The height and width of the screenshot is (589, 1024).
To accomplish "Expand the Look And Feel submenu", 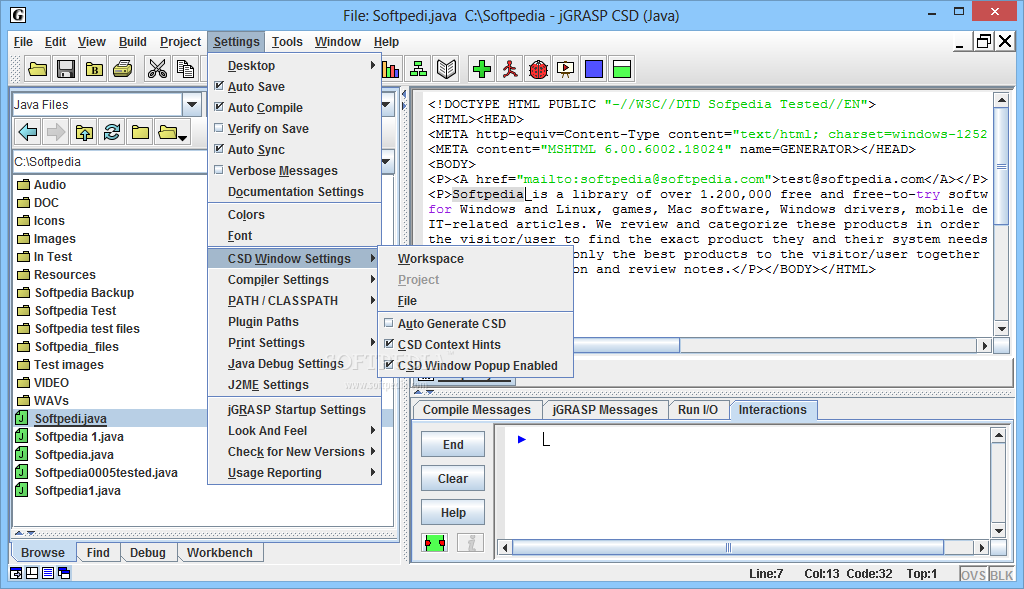I will click(295, 430).
